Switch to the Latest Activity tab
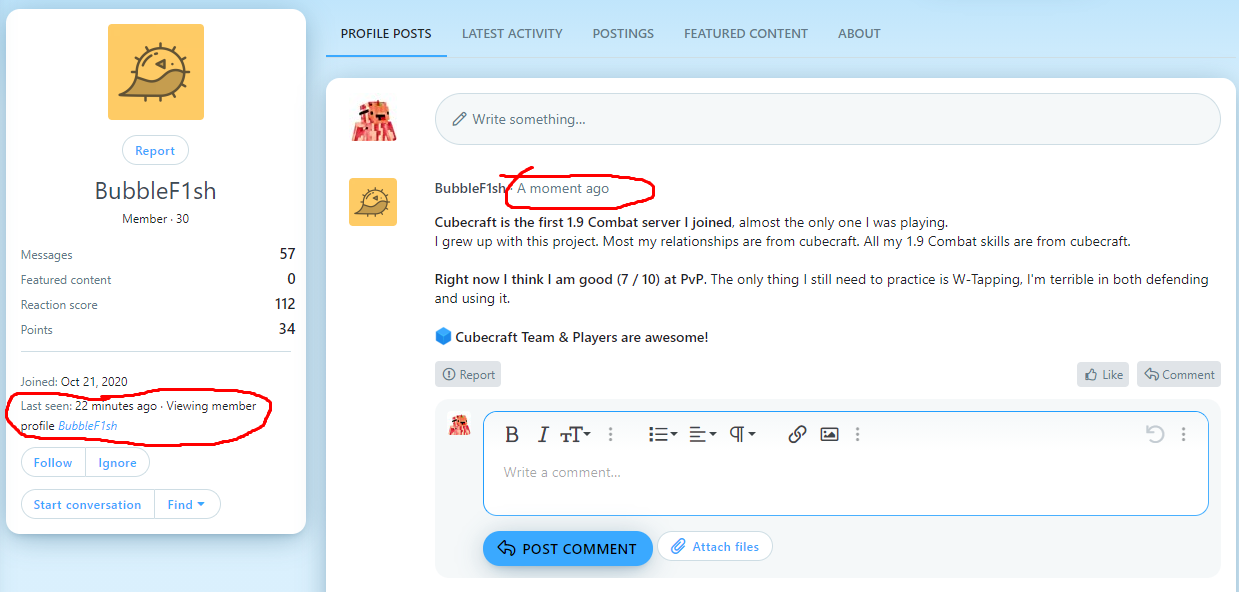Image resolution: width=1239 pixels, height=592 pixels. (x=512, y=33)
